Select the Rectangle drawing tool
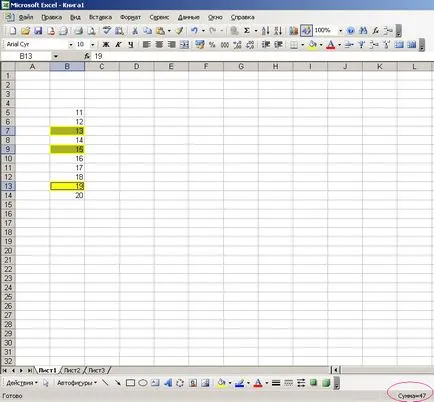The width and height of the screenshot is (434, 402). [x=130, y=383]
